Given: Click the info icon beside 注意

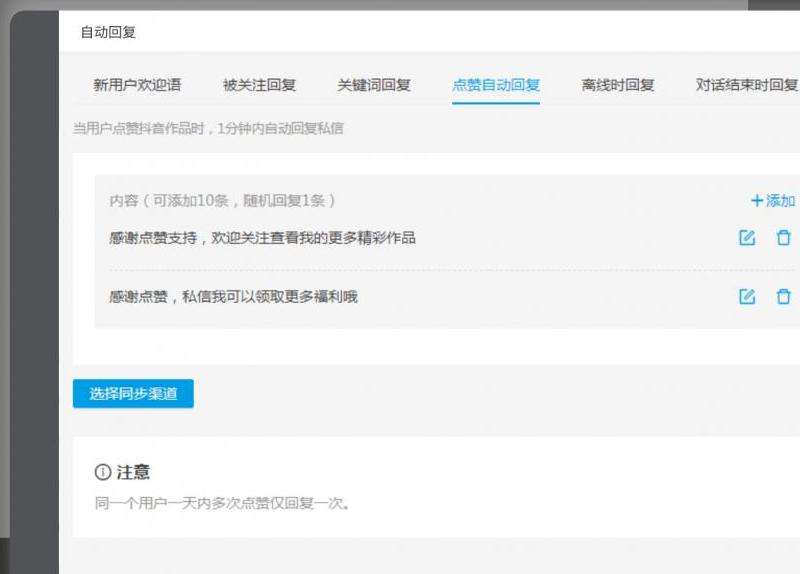Looking at the screenshot, I should pyautogui.click(x=102, y=472).
